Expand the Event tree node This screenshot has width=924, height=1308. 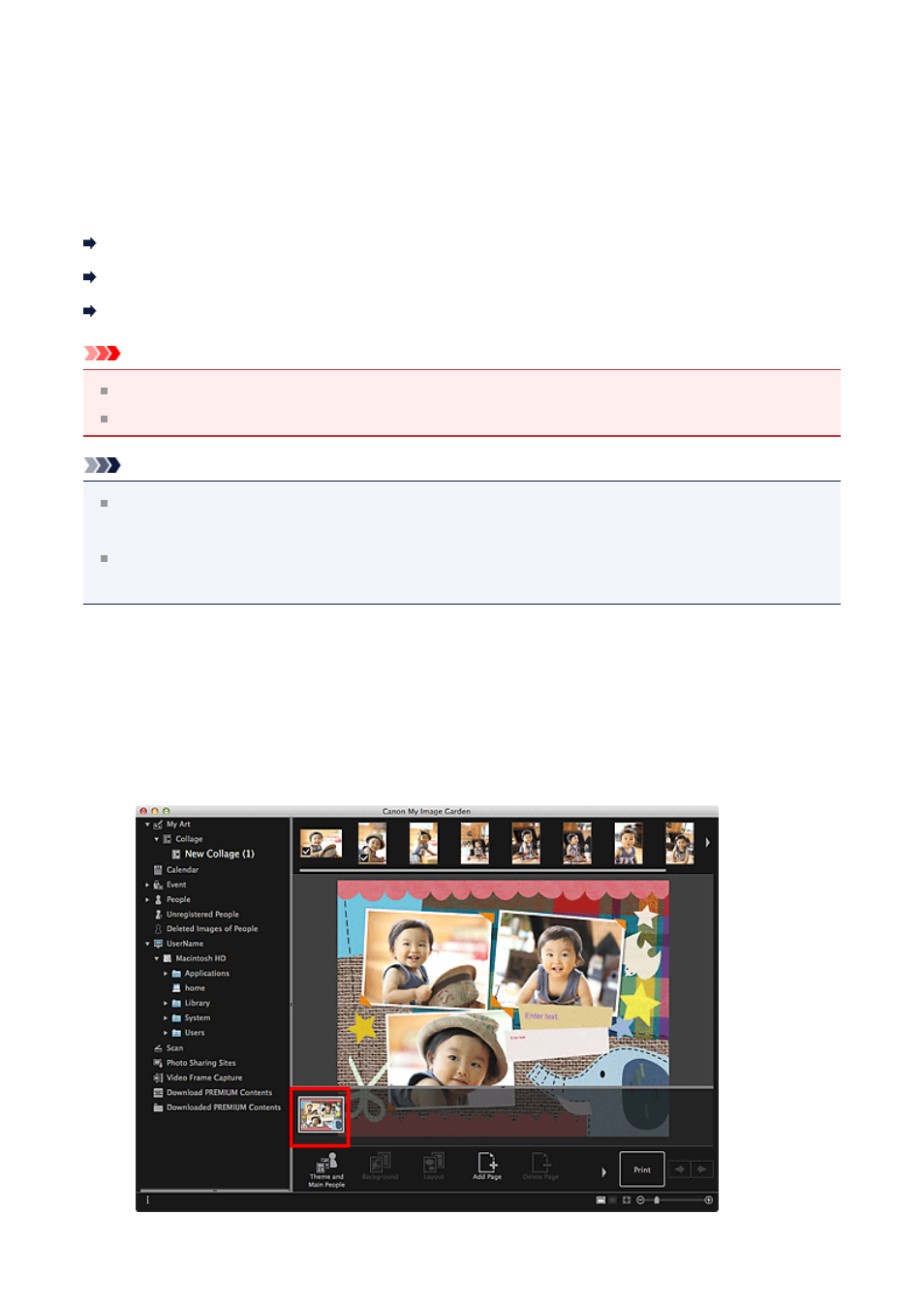click(x=147, y=885)
